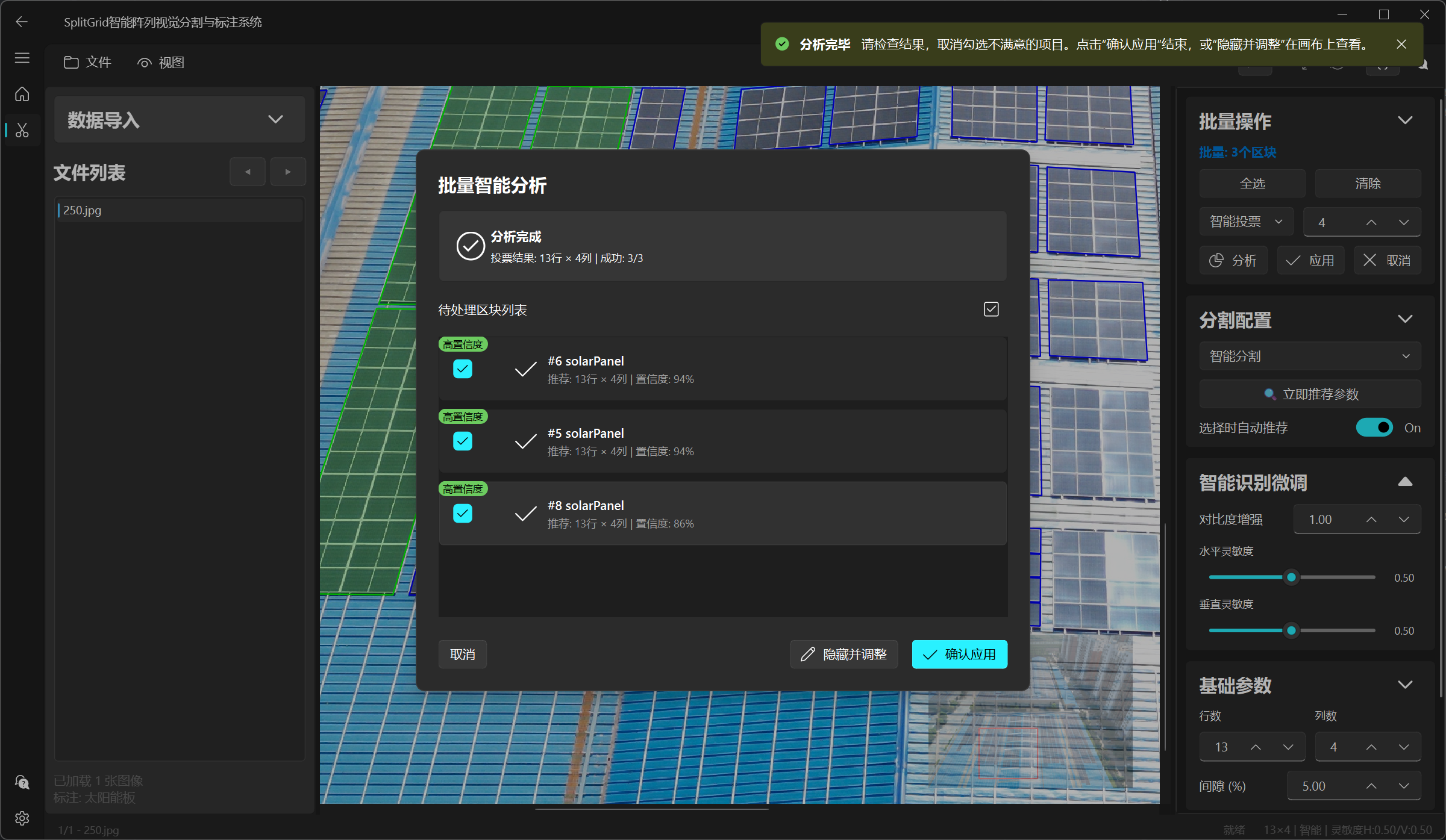The height and width of the screenshot is (840, 1446).
Task: Open the 视图 menu
Action: pyautogui.click(x=161, y=62)
